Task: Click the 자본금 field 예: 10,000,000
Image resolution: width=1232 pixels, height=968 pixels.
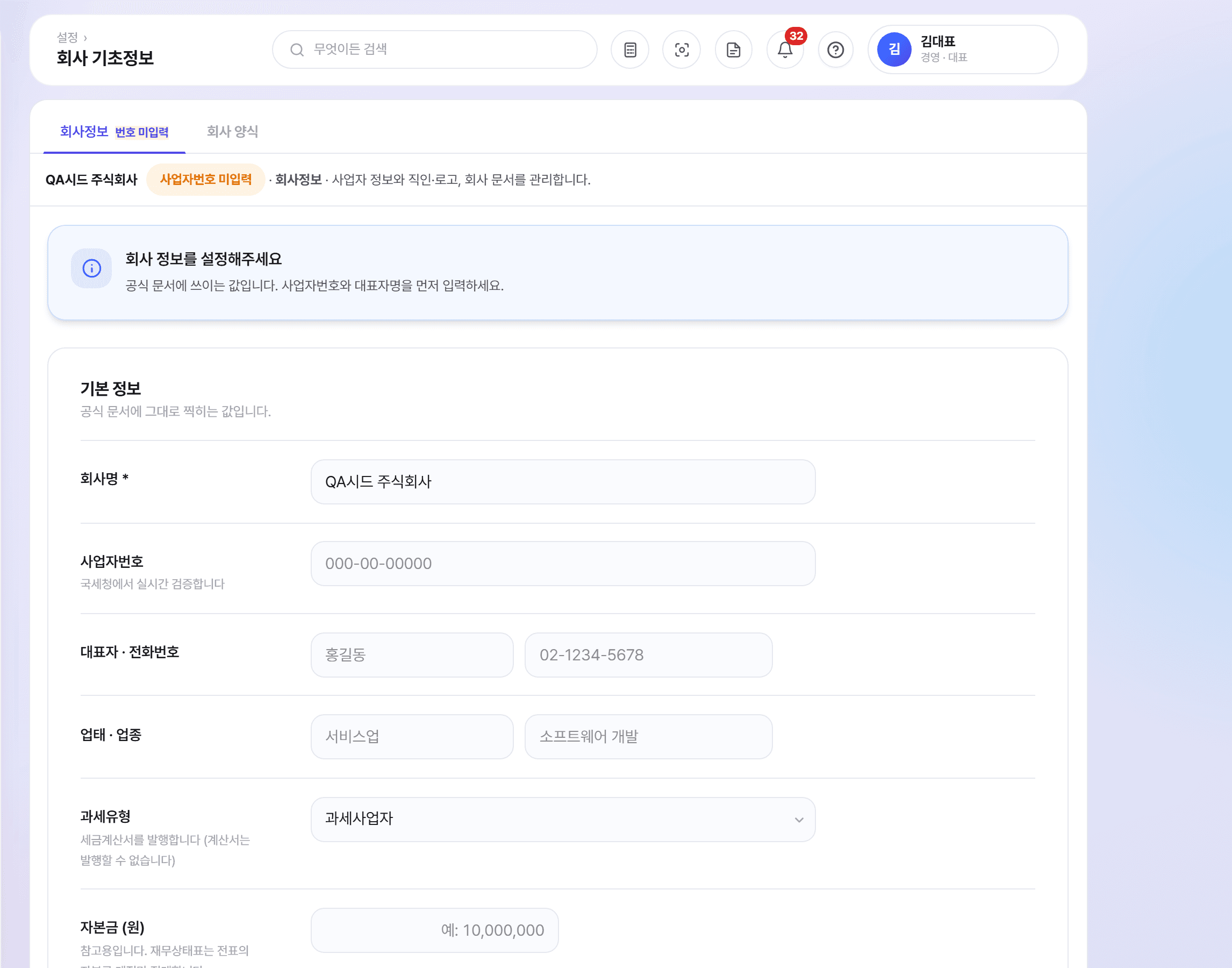Action: pyautogui.click(x=434, y=930)
